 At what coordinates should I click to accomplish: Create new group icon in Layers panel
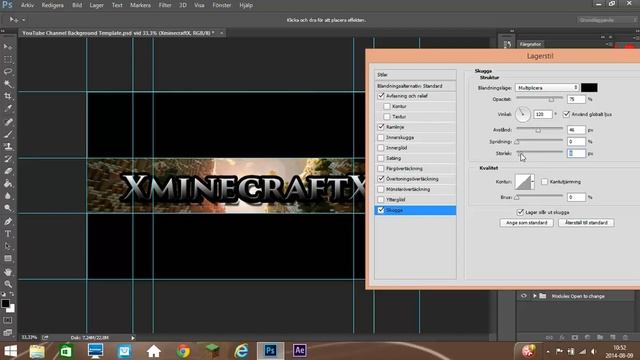[x=600, y=338]
